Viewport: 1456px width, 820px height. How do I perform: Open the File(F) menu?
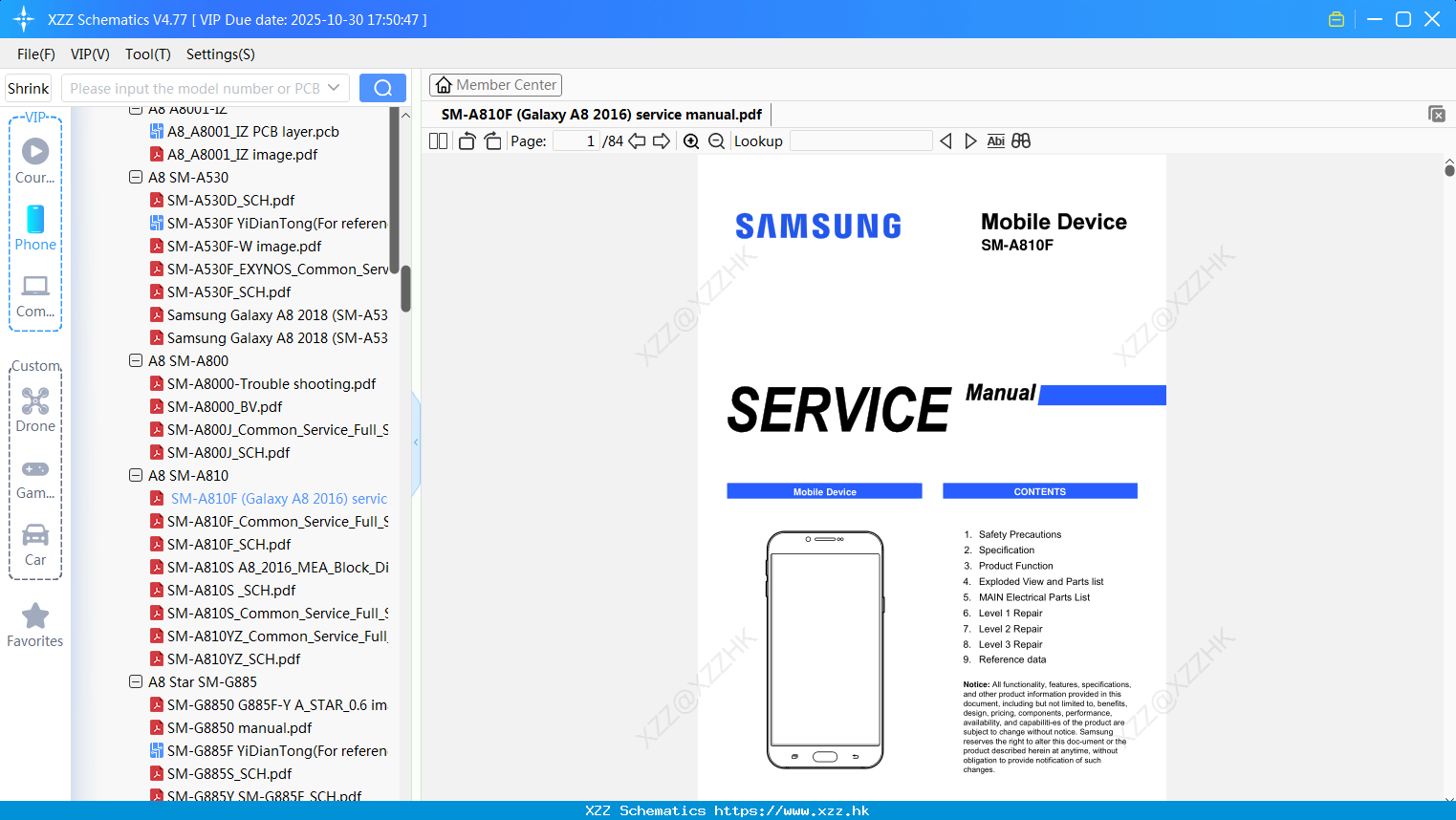click(36, 54)
